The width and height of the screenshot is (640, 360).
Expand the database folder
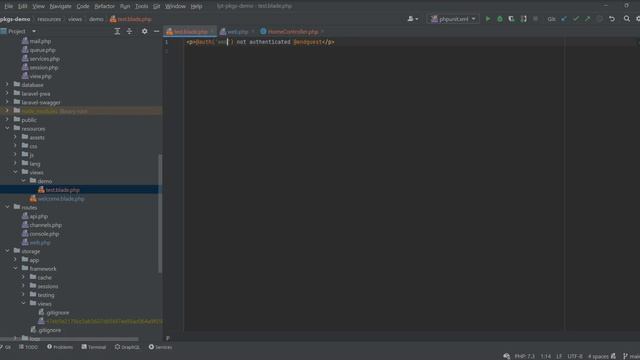(x=7, y=84)
